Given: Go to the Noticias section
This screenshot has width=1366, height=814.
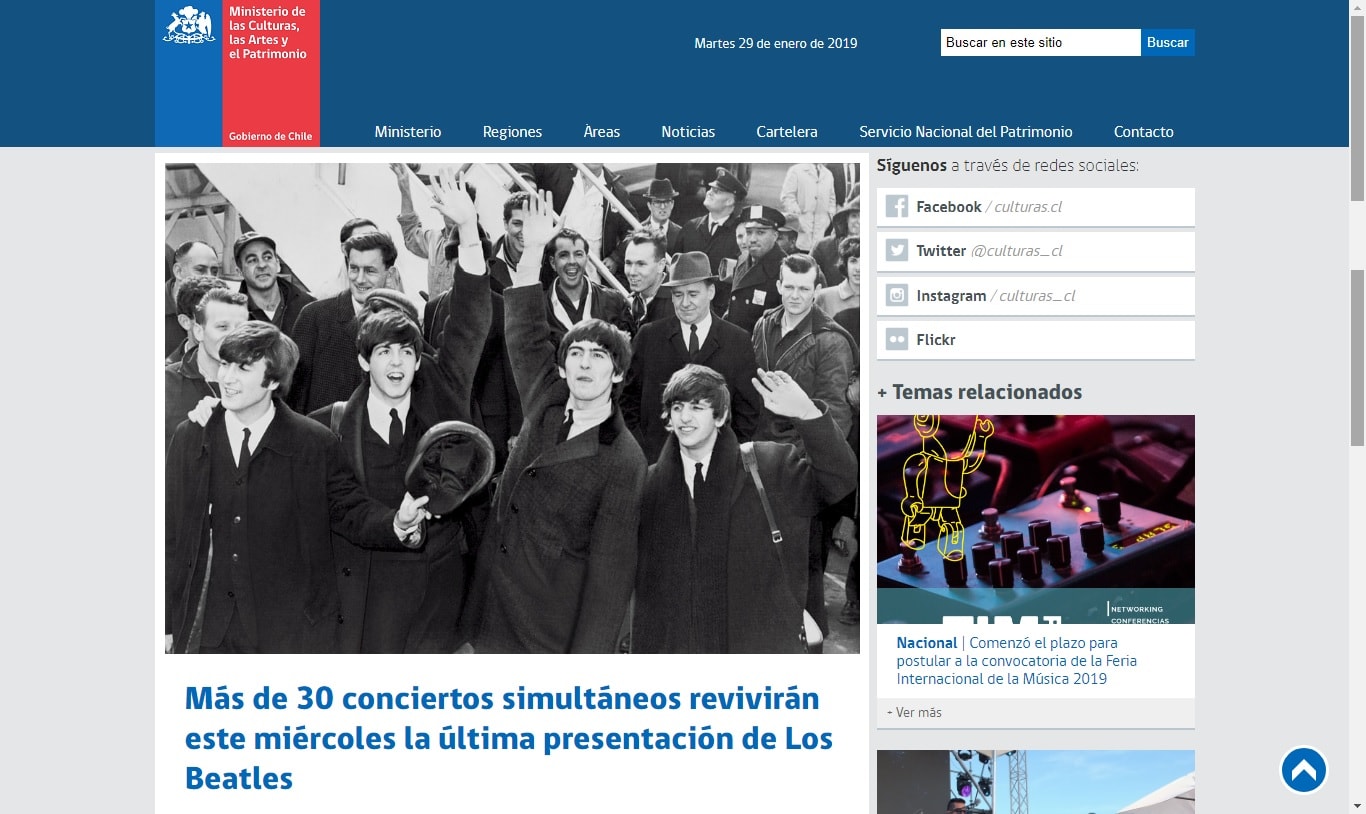Looking at the screenshot, I should coord(688,132).
